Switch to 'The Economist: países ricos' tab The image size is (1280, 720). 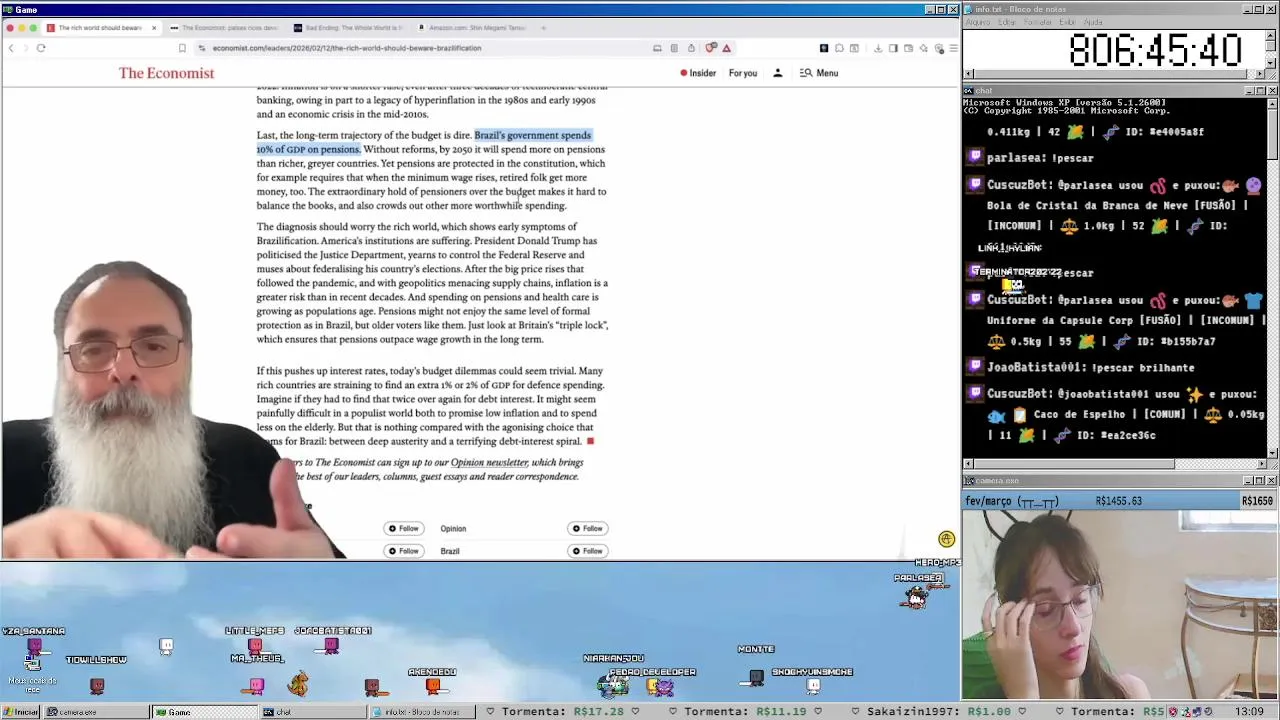222,28
